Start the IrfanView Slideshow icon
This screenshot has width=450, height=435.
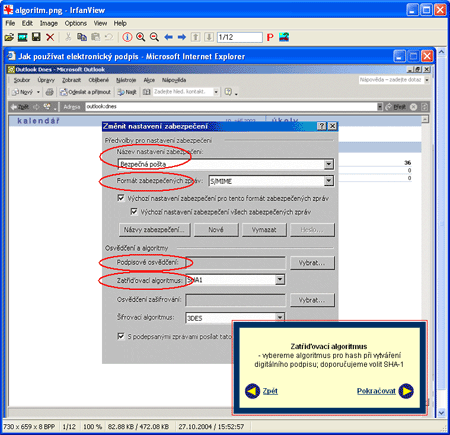tap(23, 37)
